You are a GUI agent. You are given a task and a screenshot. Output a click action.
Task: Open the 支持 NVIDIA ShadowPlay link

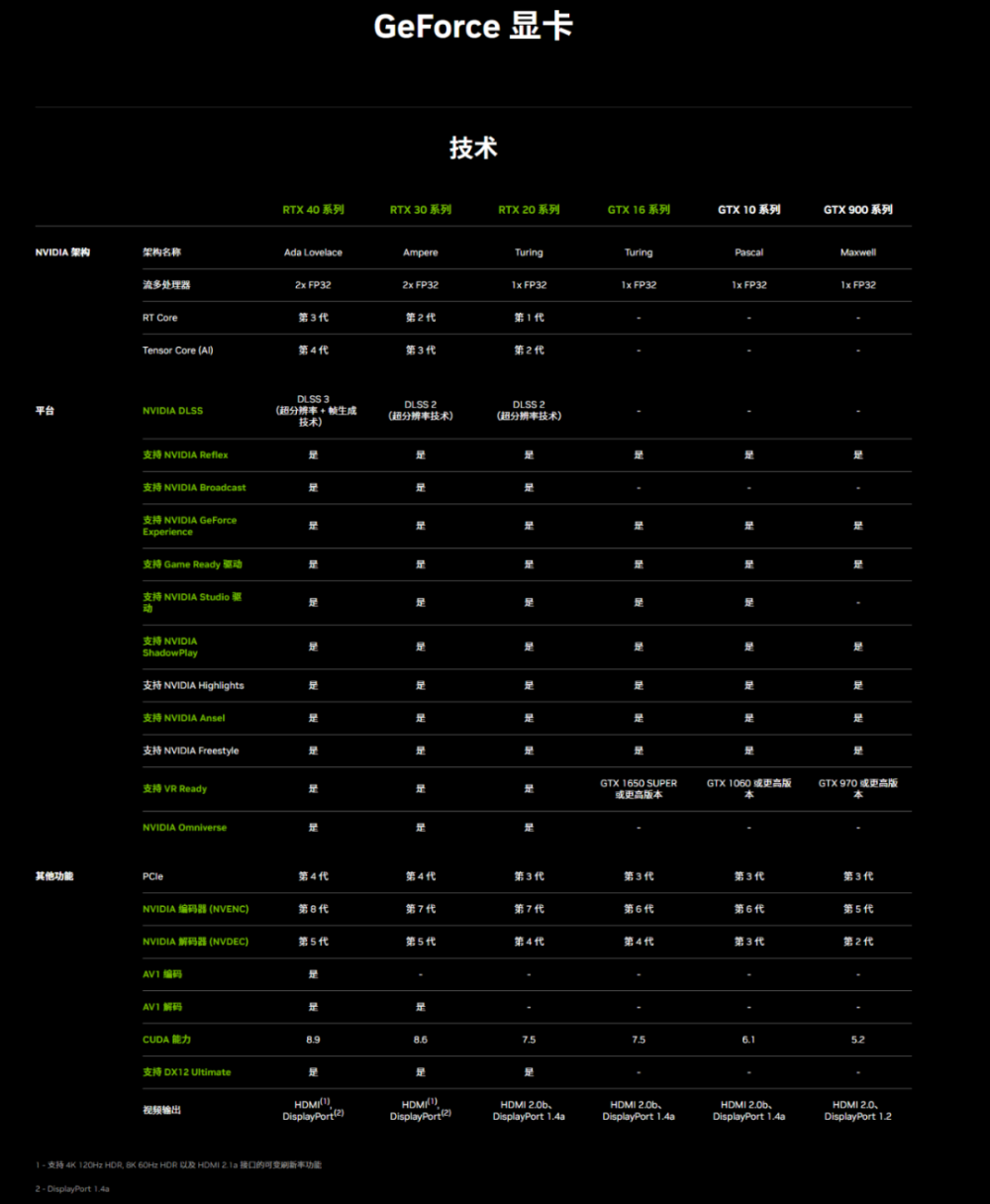[170, 647]
